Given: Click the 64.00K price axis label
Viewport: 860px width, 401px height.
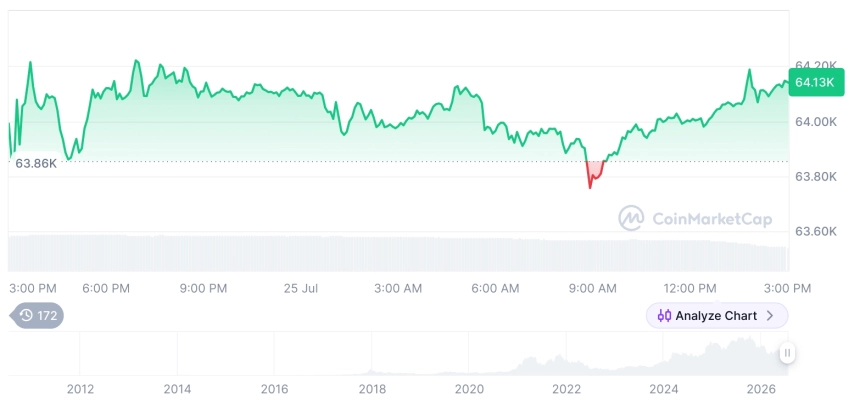Looking at the screenshot, I should coord(816,122).
